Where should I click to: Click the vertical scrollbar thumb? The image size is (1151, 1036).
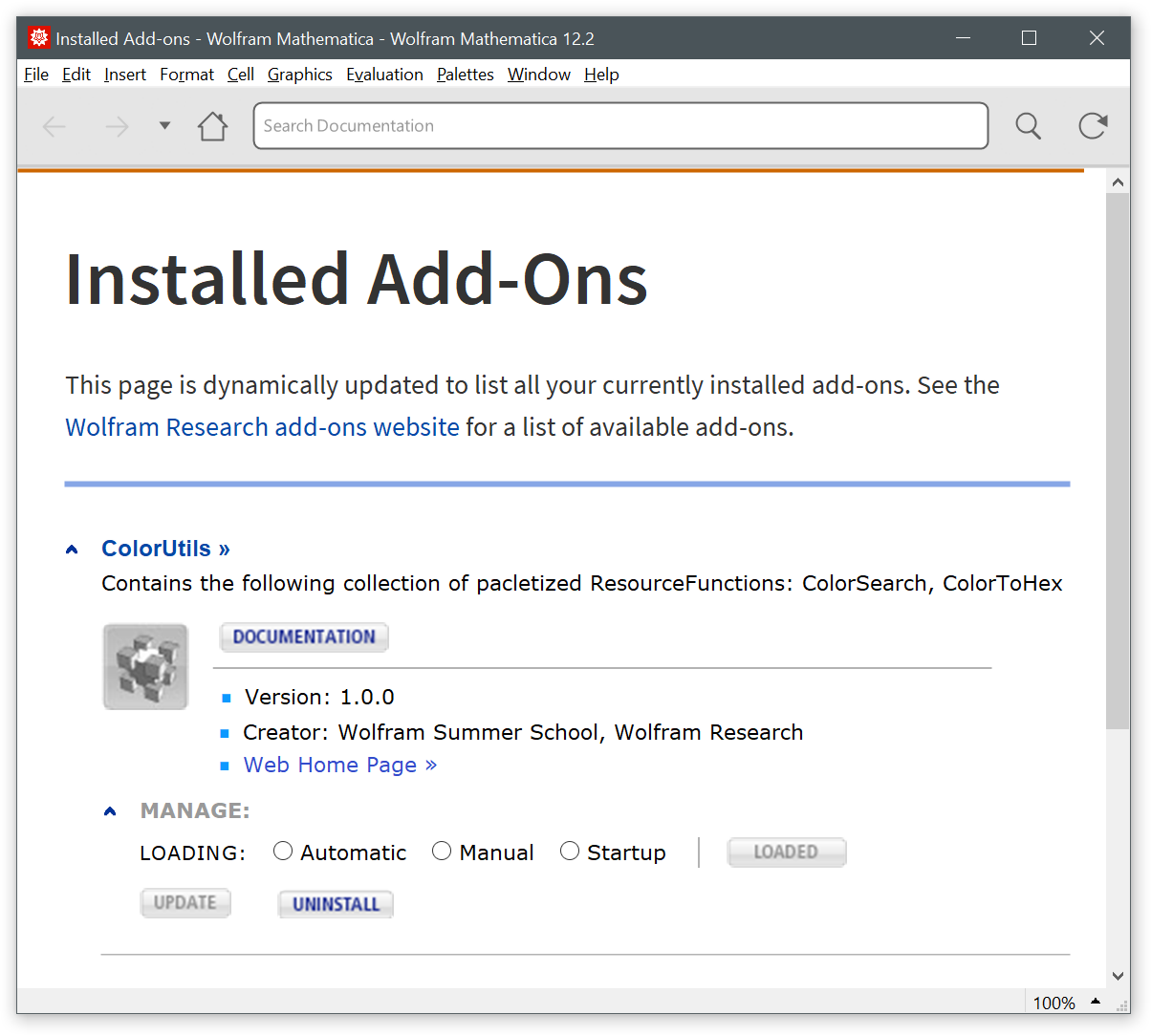coord(1117,459)
